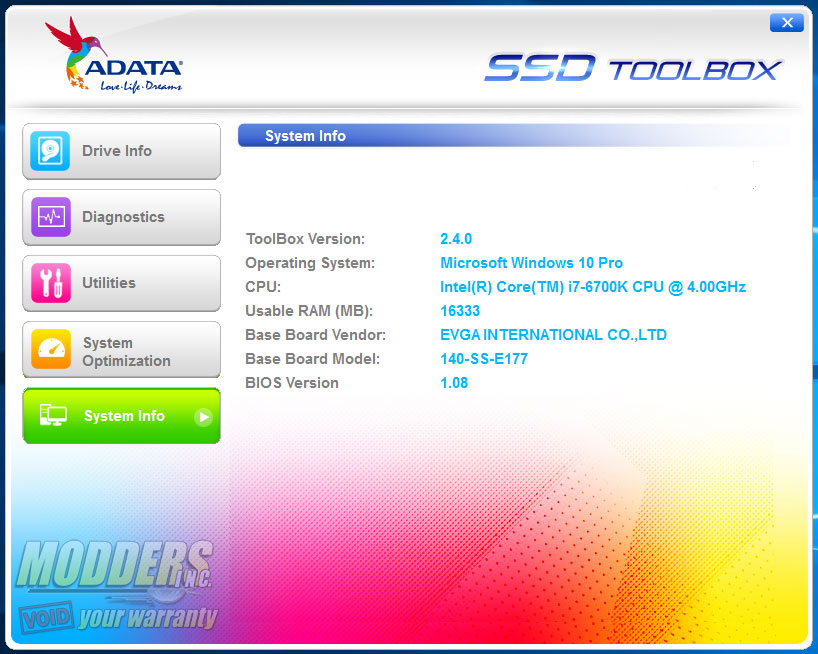Open the Drive Info section label
818x654 pixels.
click(117, 151)
